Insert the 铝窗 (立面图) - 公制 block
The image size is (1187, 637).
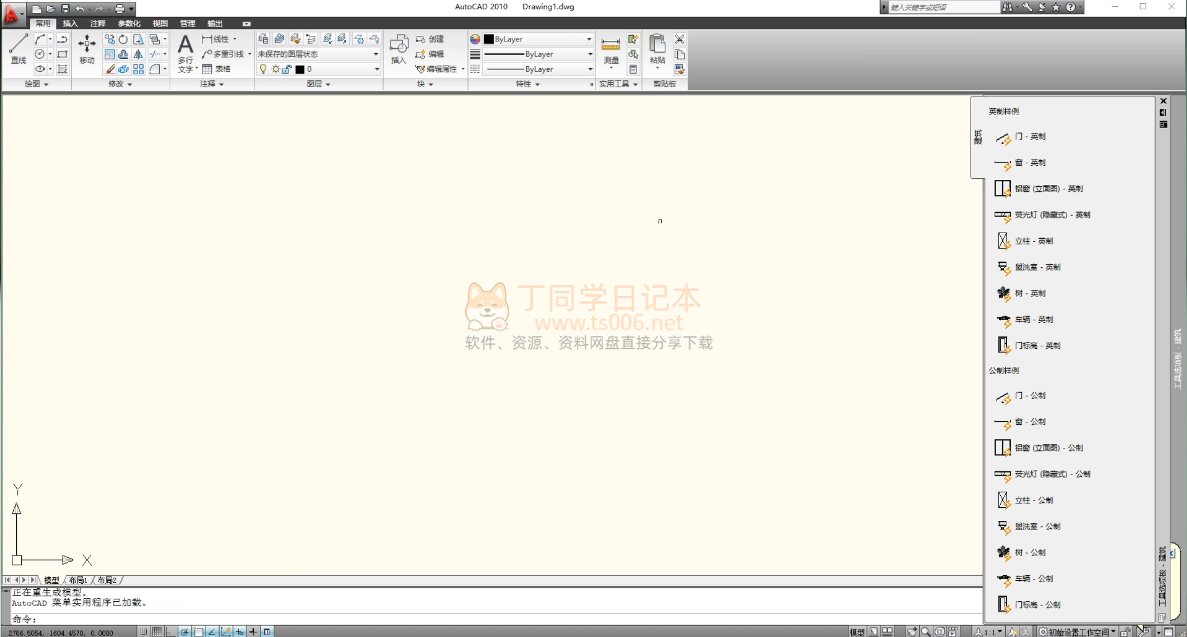click(x=1039, y=448)
